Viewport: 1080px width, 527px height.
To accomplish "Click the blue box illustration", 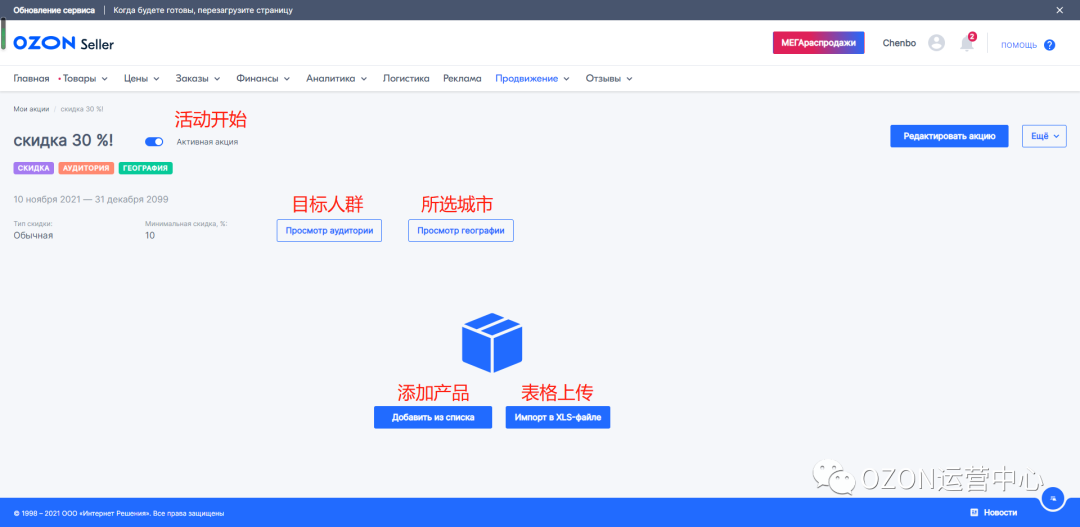I will [492, 342].
